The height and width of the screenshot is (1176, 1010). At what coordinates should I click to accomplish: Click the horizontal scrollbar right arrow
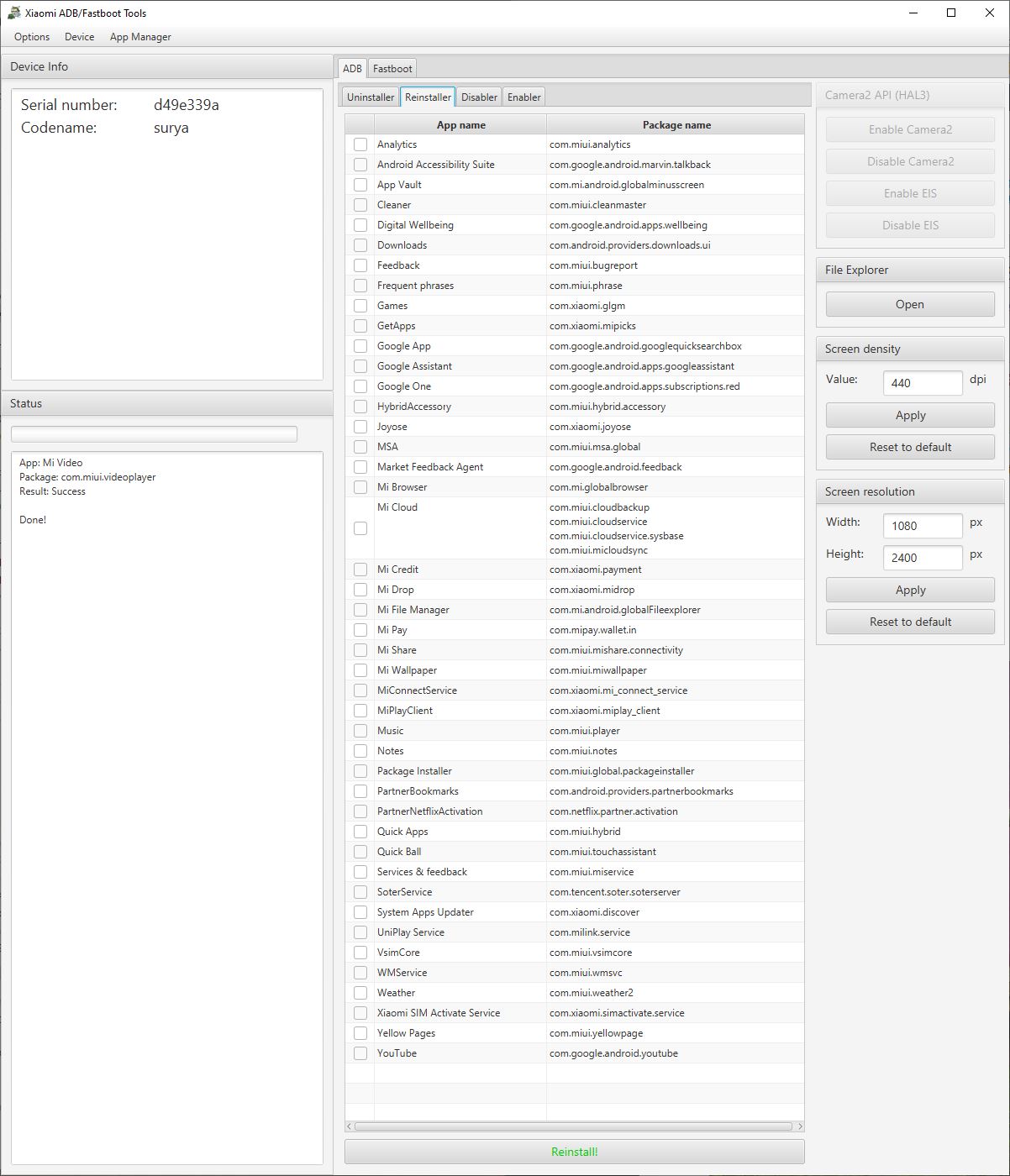pos(799,1126)
